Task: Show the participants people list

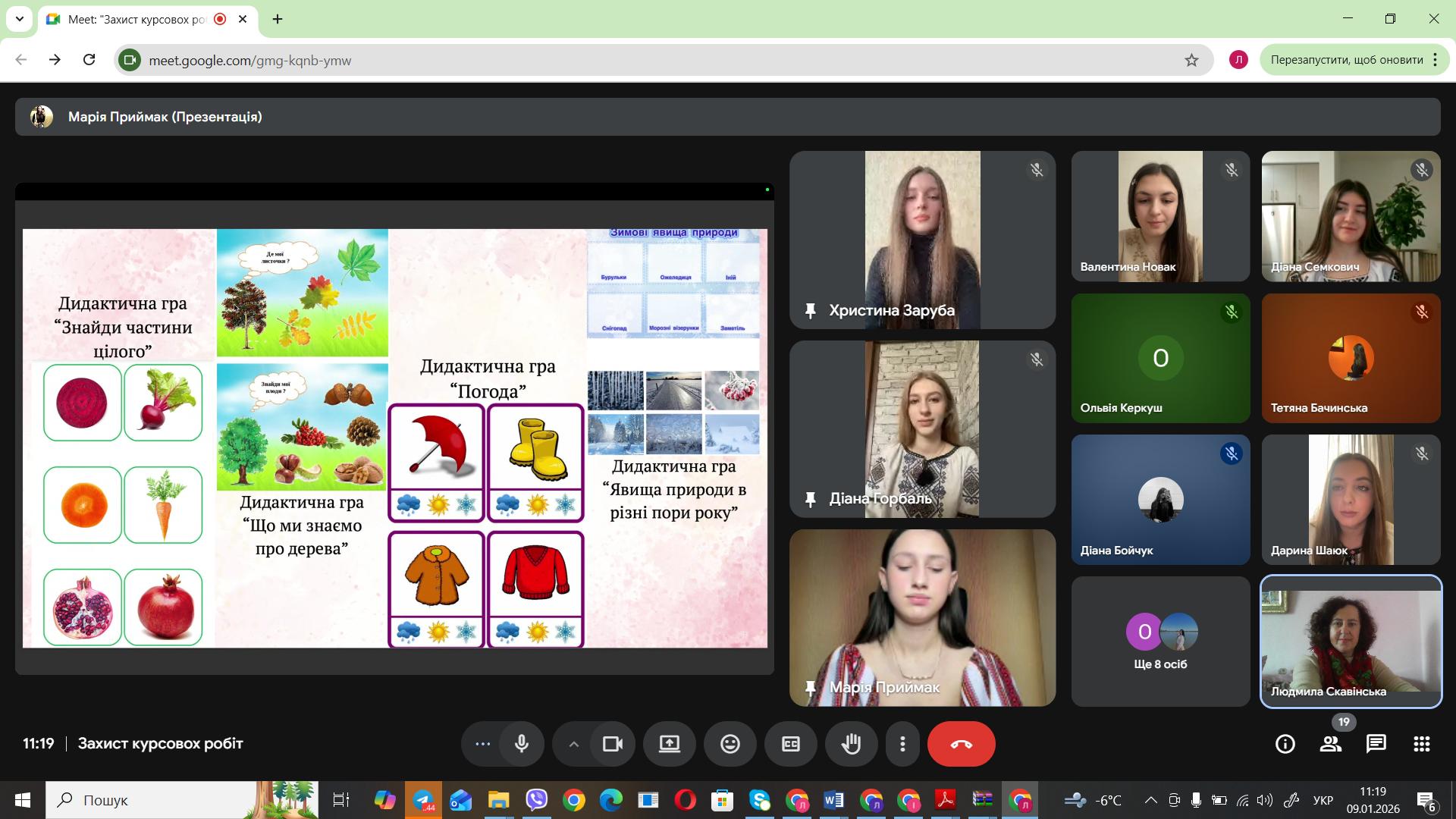Action: (x=1330, y=744)
